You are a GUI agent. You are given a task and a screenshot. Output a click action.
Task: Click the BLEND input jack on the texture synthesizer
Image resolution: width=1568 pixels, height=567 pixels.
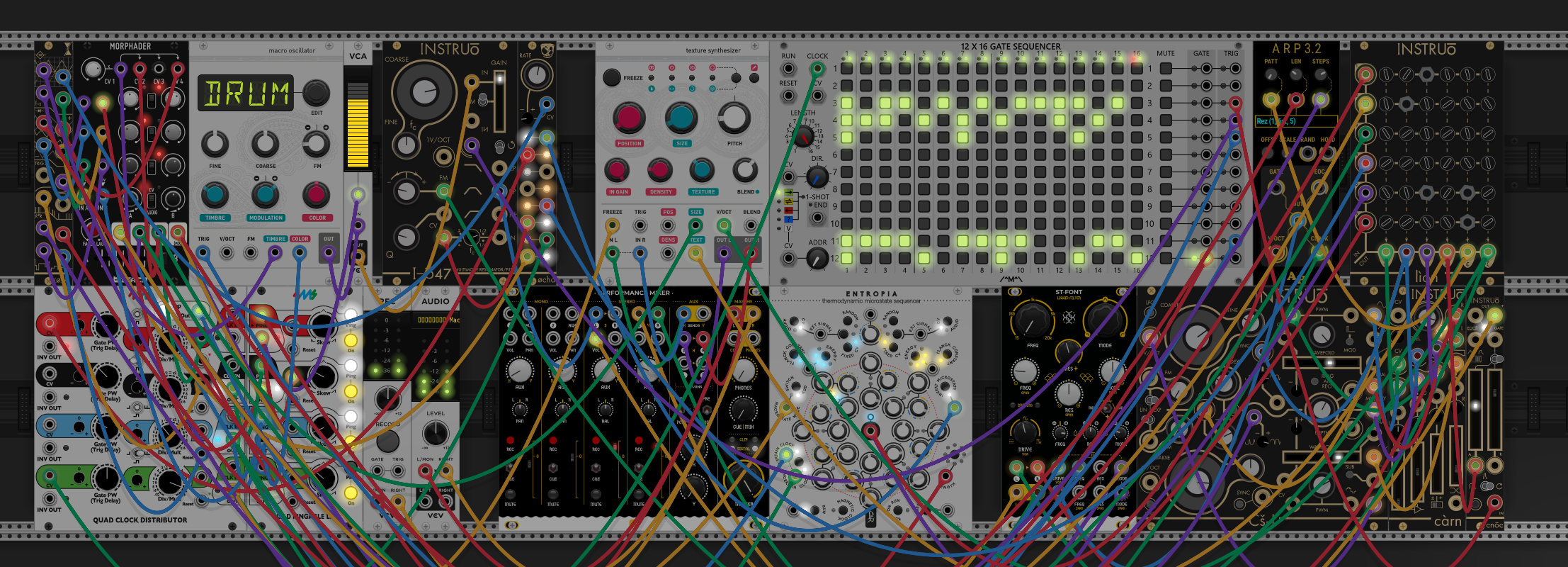tap(751, 225)
